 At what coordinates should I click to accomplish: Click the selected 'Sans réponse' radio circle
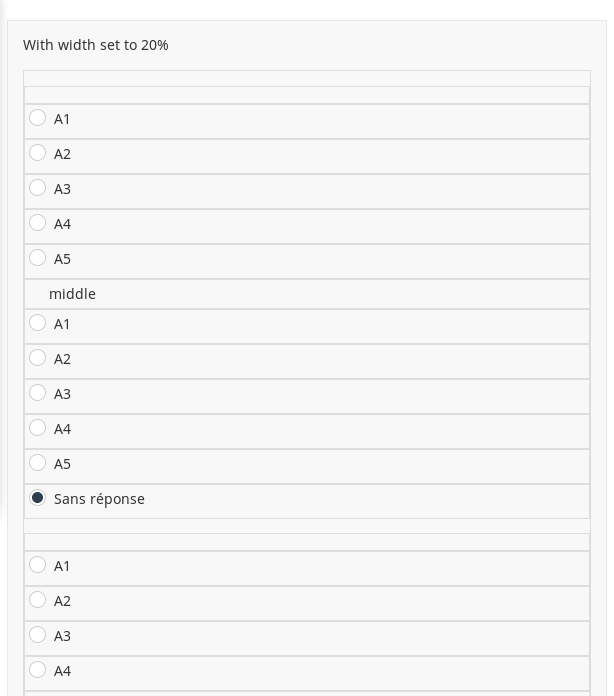pos(38,498)
